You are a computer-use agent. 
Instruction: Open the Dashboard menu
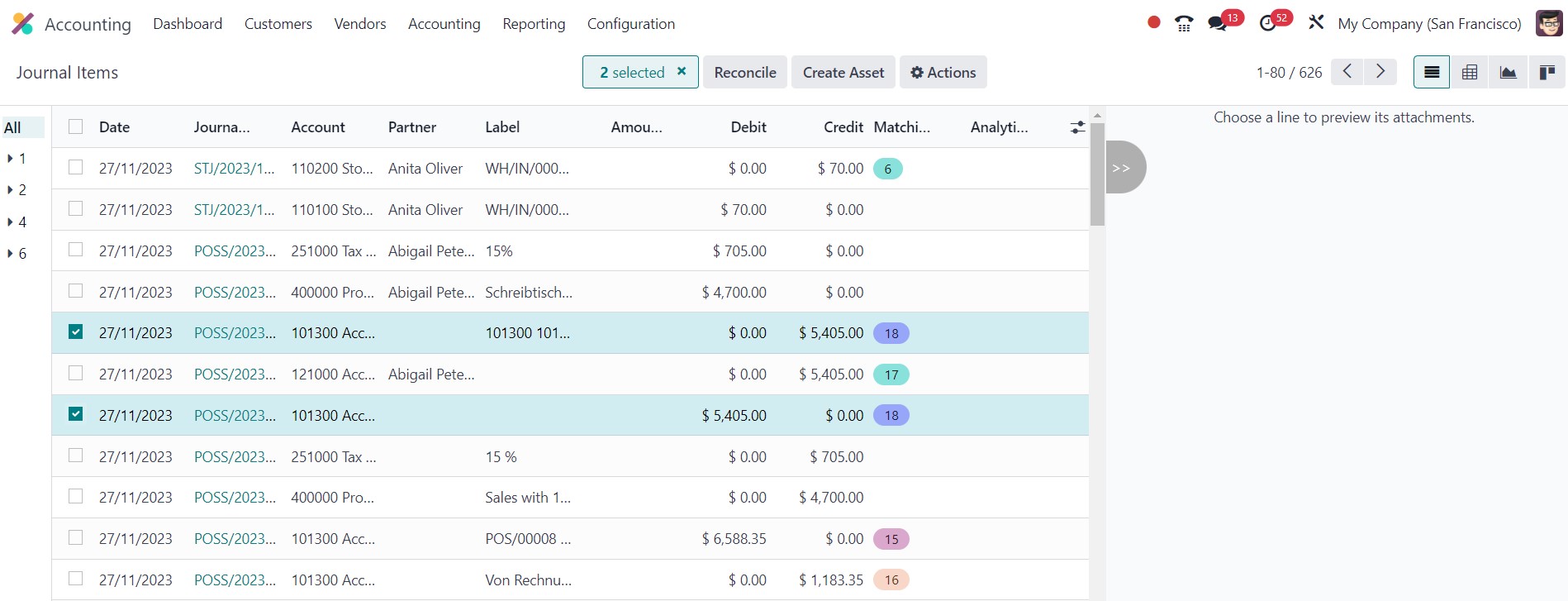click(188, 24)
